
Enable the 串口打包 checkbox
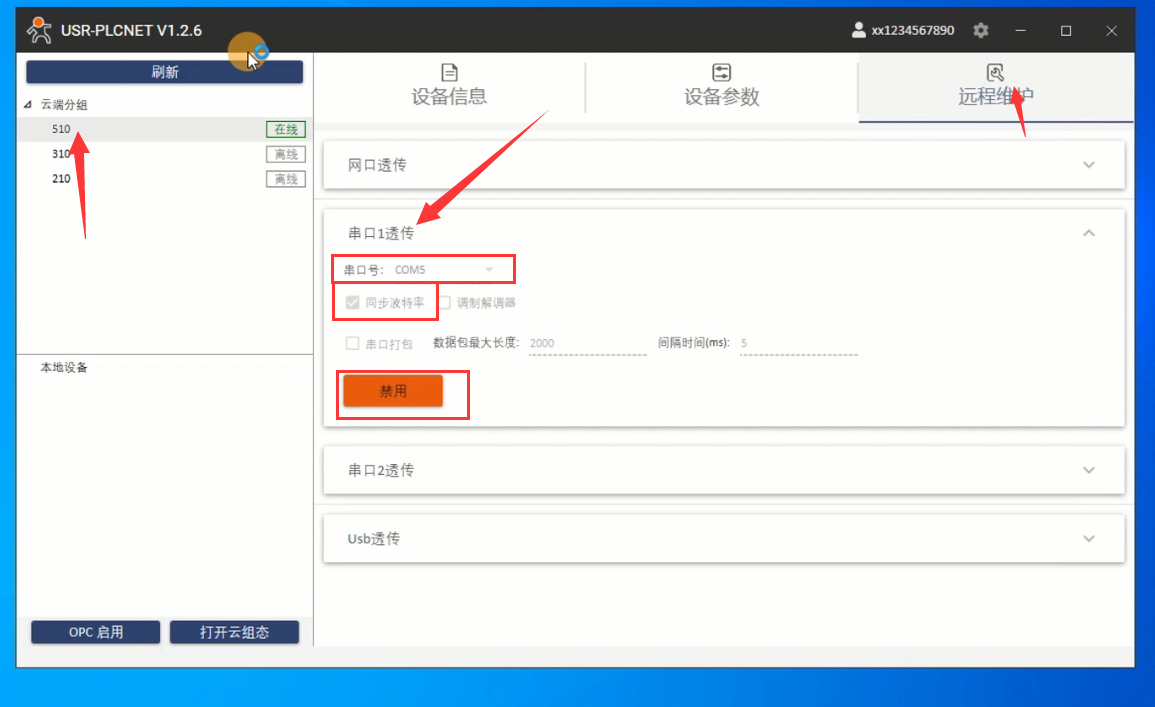(352, 343)
